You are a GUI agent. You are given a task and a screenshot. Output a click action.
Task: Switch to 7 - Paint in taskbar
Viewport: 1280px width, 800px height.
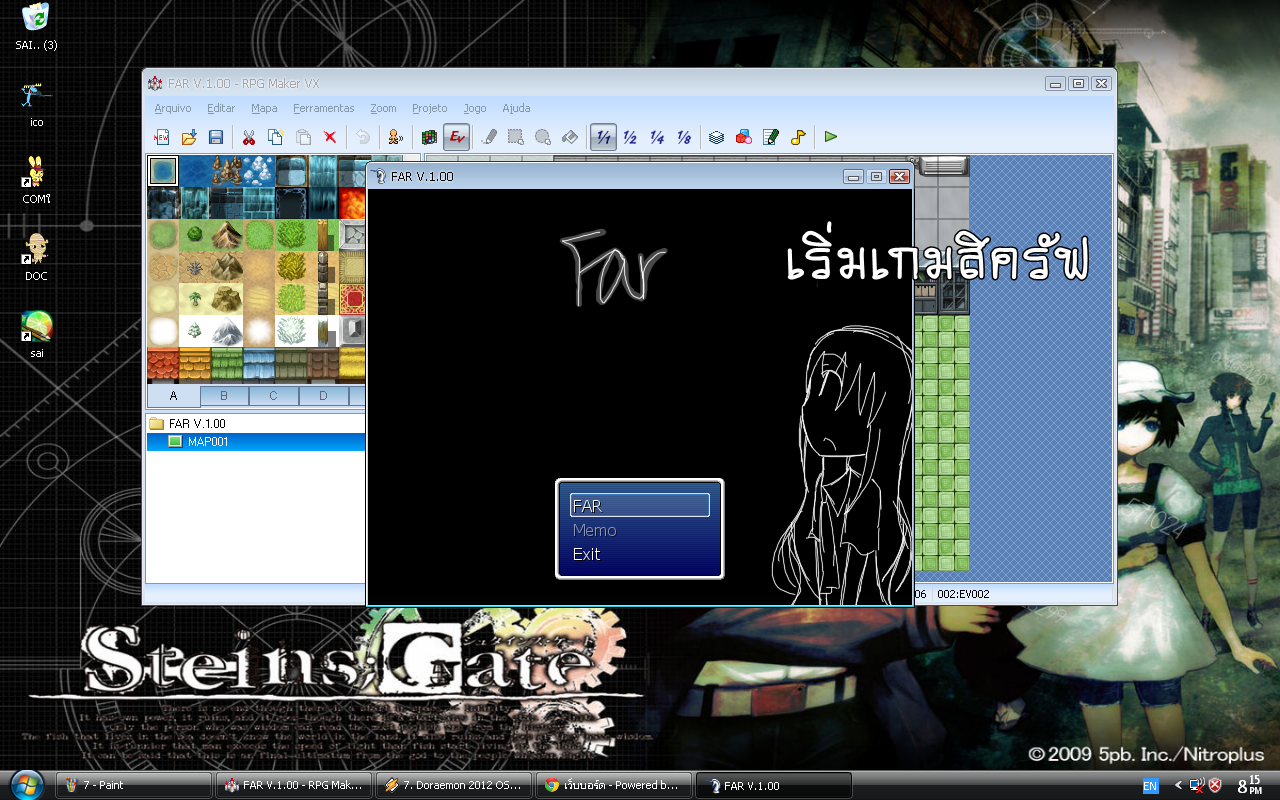click(x=134, y=785)
